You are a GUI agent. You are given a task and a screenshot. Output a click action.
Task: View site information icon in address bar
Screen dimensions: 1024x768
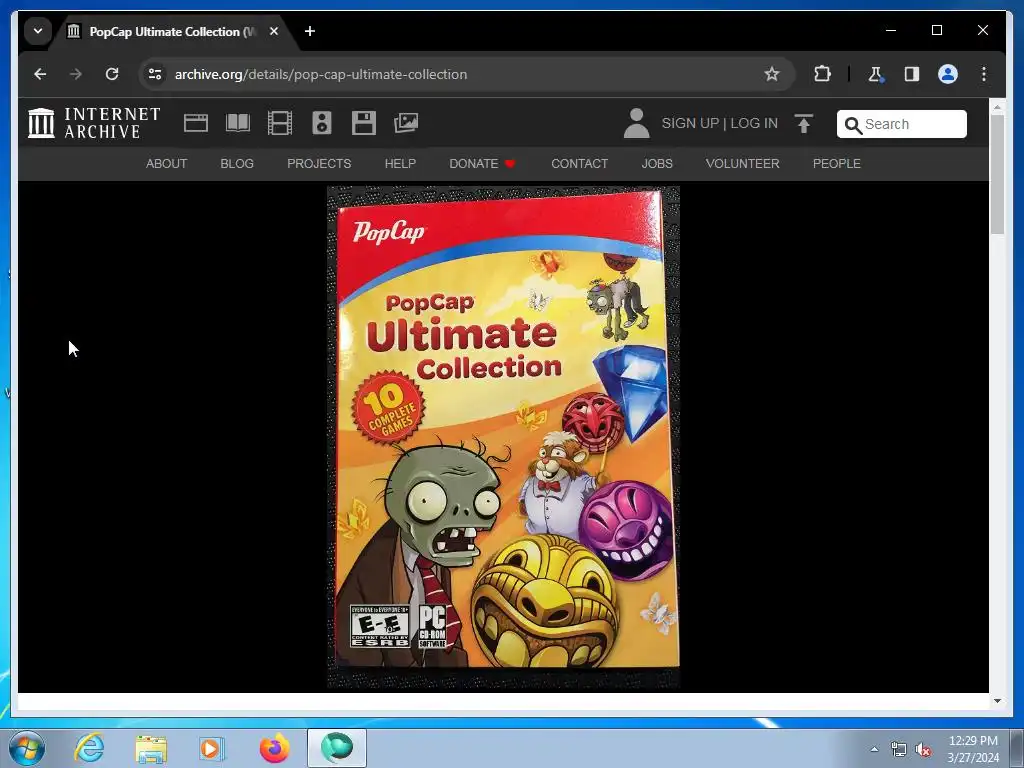coord(155,74)
